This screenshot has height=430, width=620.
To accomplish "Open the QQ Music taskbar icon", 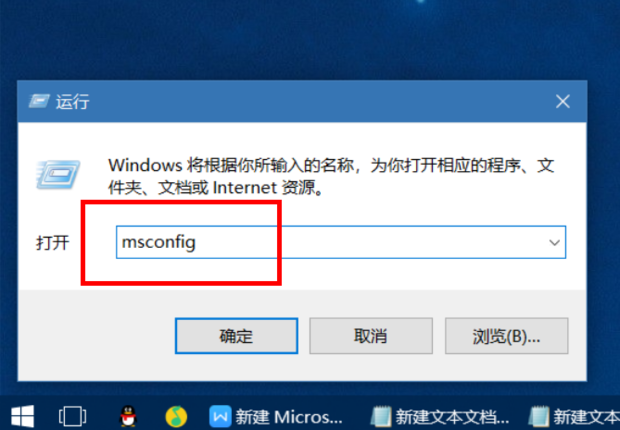I will [x=176, y=417].
